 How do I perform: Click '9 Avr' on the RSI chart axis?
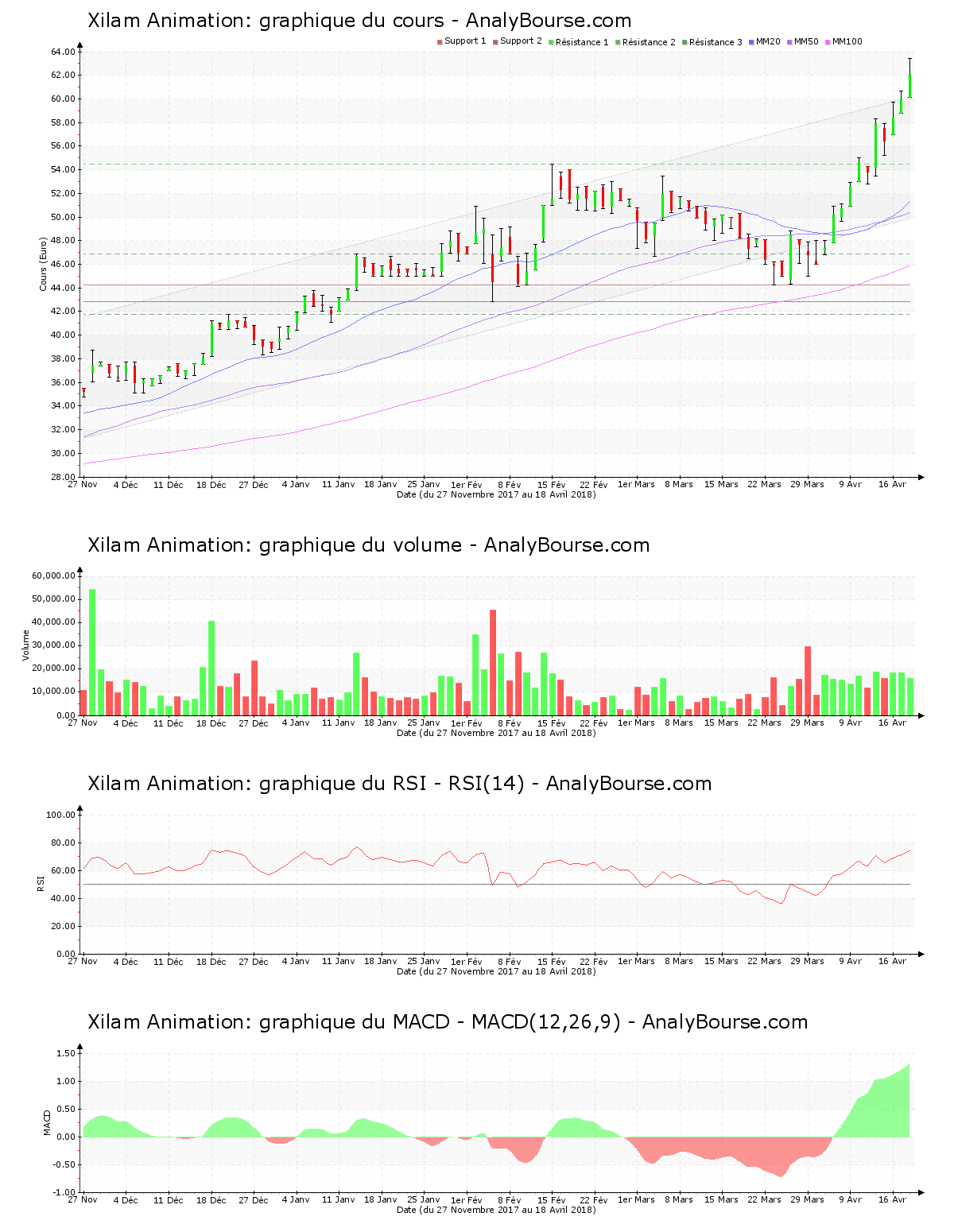[850, 961]
